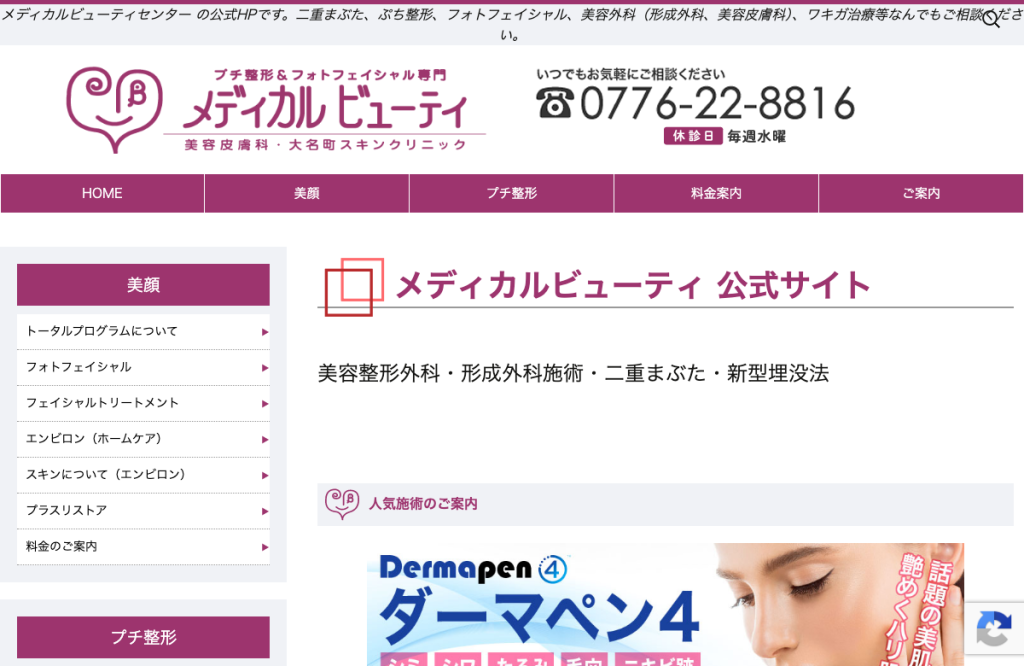
Task: Click the reCAPTCHA badge icon
Action: pyautogui.click(x=994, y=628)
